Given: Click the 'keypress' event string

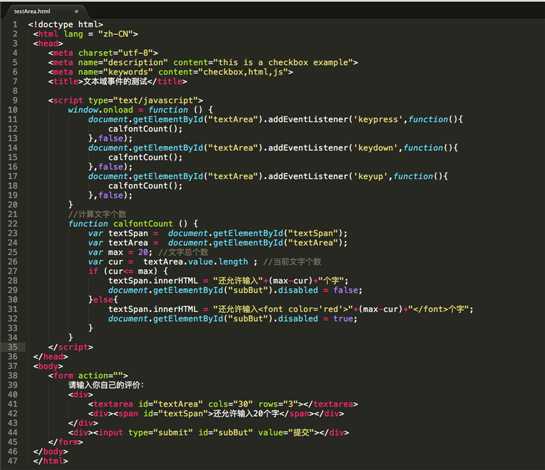Looking at the screenshot, I should tap(378, 120).
